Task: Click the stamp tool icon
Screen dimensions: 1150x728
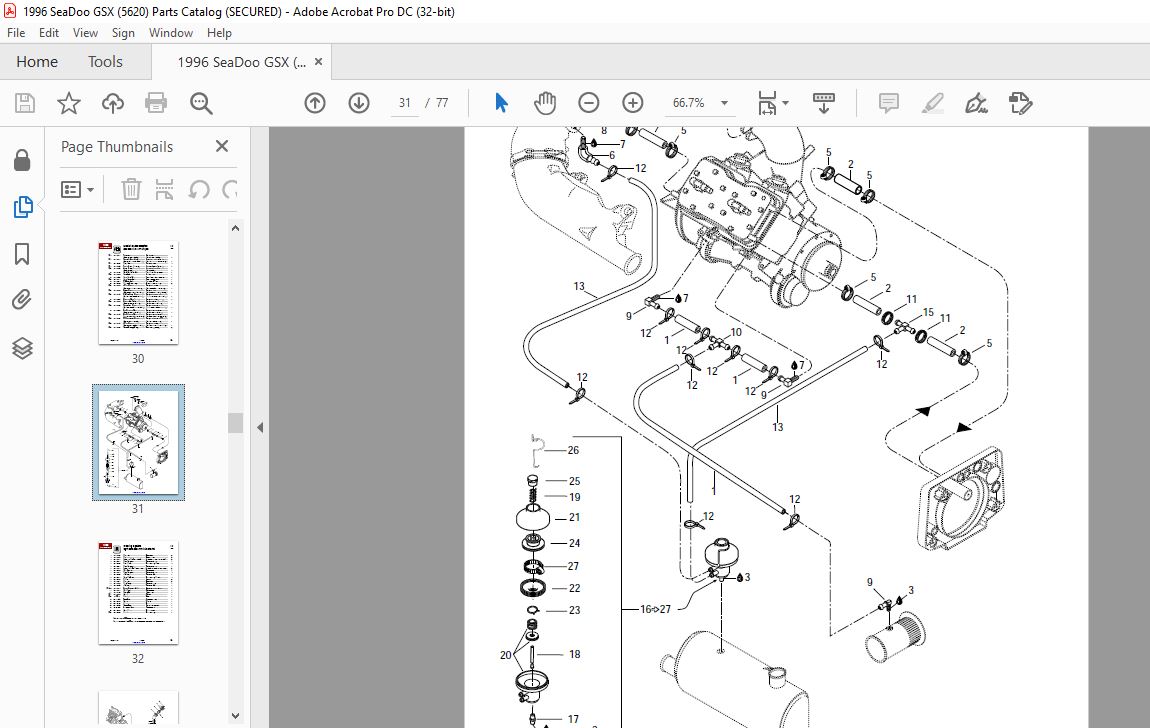Action: pos(1020,103)
